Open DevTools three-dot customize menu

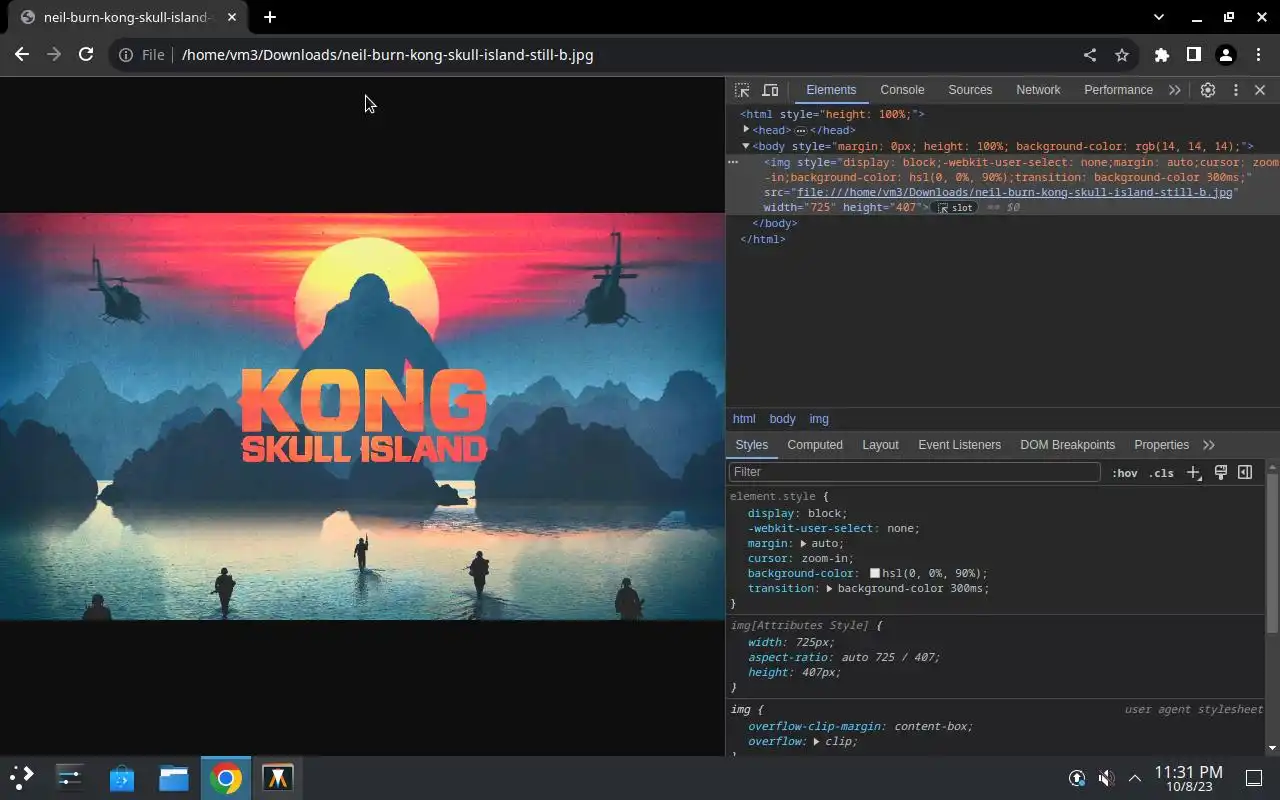click(x=1235, y=90)
